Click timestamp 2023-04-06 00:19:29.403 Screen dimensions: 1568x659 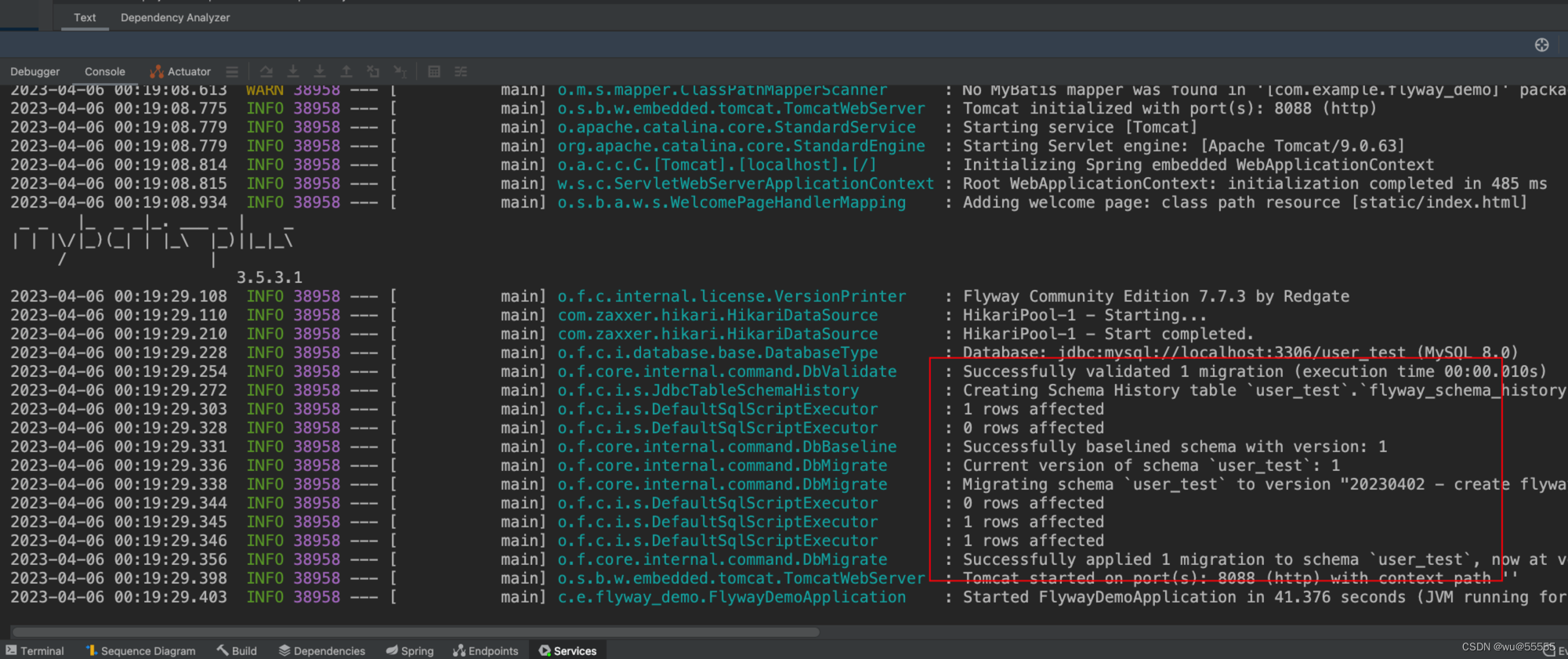119,597
